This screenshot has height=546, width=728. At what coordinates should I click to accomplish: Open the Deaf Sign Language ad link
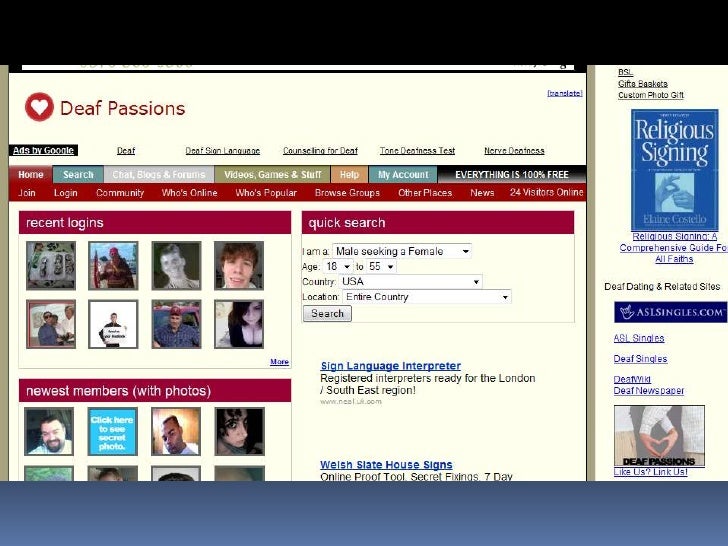[222, 151]
